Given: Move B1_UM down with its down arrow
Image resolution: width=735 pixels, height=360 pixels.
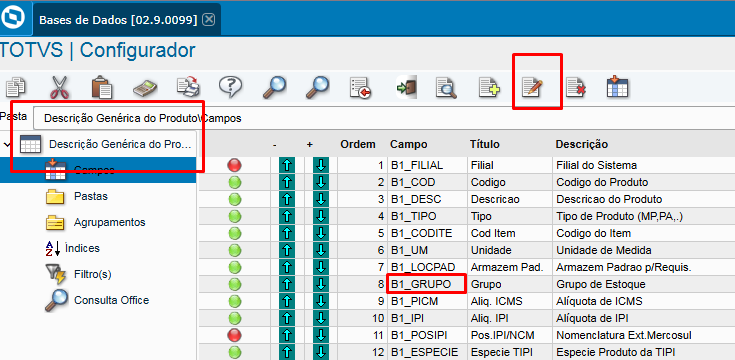Looking at the screenshot, I should pos(321,250).
